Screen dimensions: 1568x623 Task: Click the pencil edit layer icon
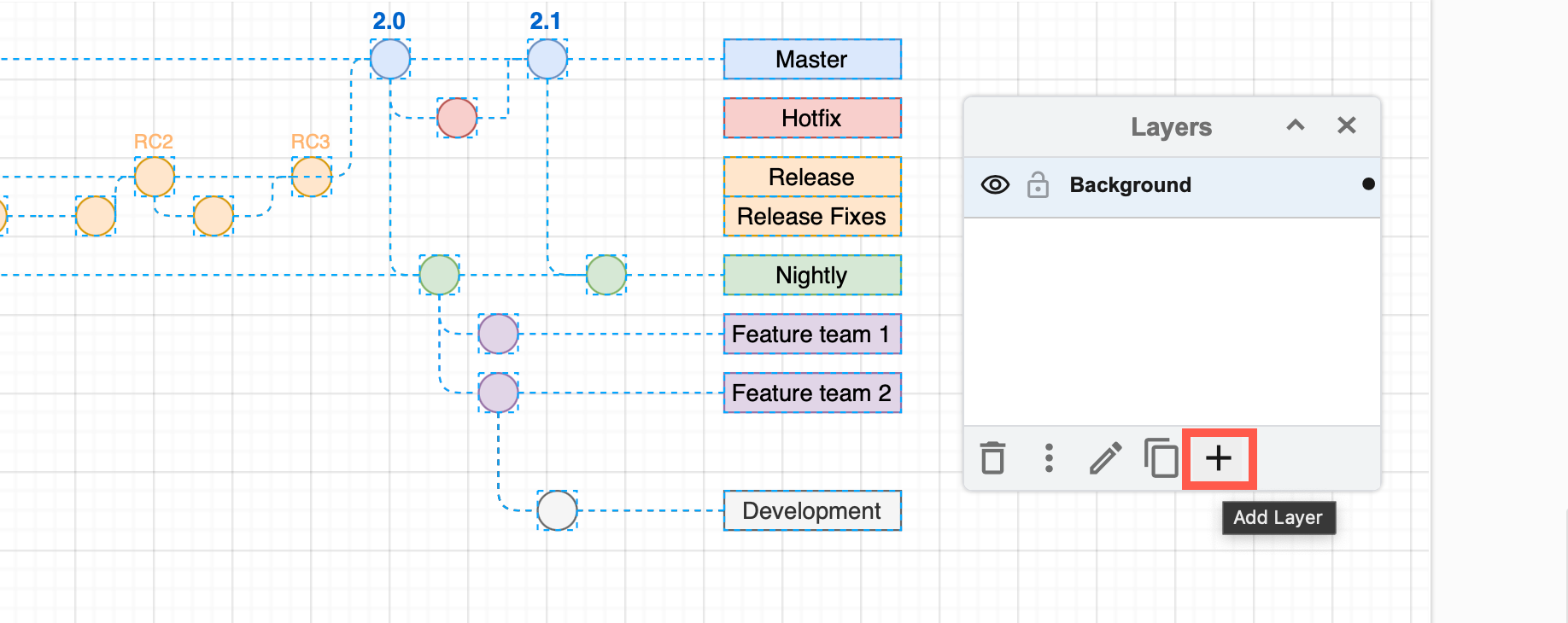click(x=1105, y=458)
